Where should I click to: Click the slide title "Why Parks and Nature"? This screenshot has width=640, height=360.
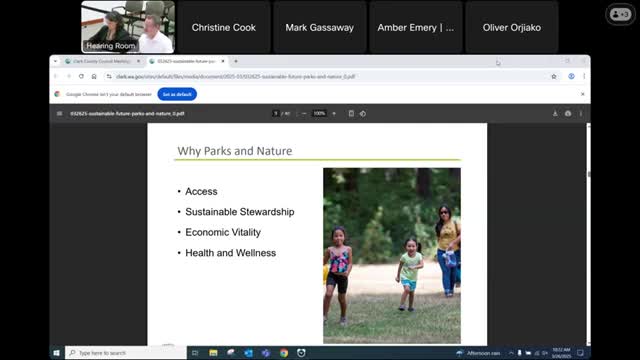235,151
